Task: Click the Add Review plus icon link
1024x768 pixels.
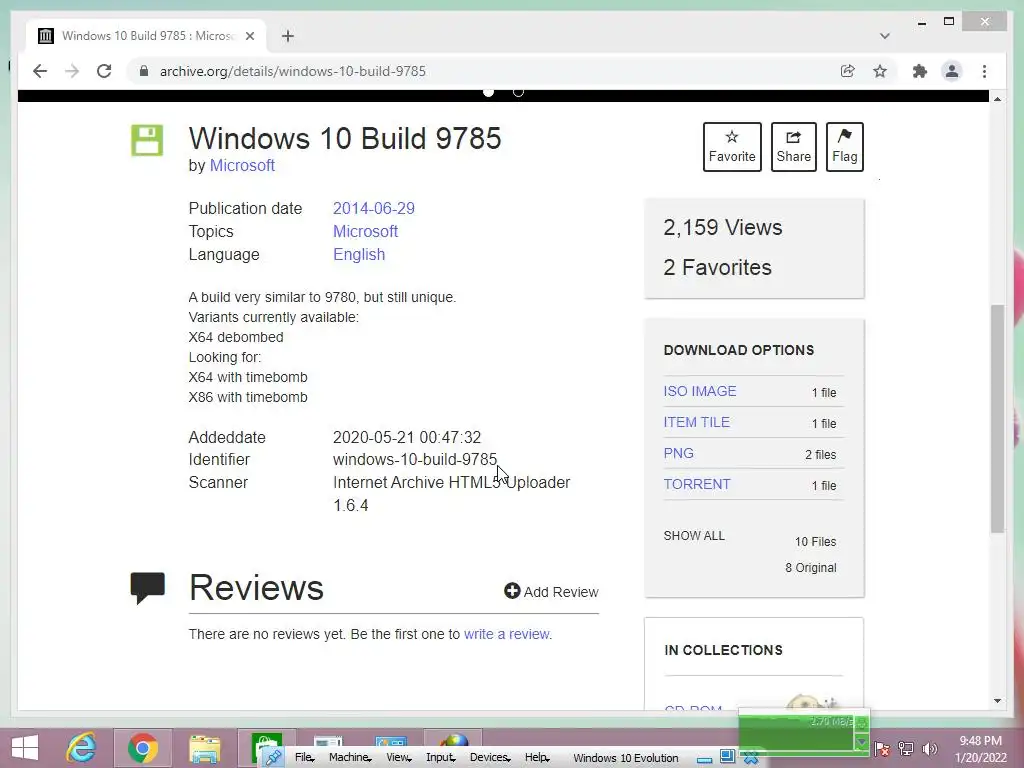Action: (x=551, y=592)
